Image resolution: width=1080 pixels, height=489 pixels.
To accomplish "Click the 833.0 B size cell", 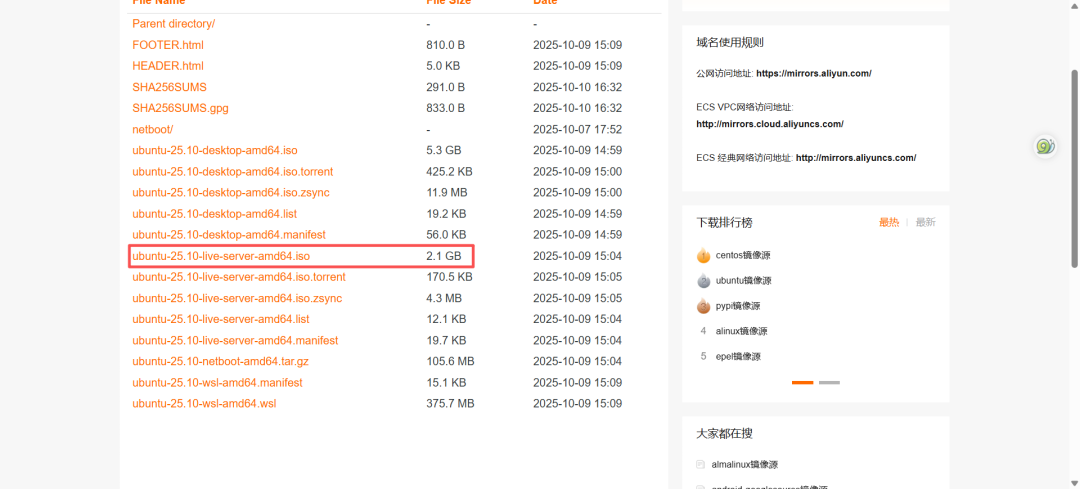I will pos(446,108).
